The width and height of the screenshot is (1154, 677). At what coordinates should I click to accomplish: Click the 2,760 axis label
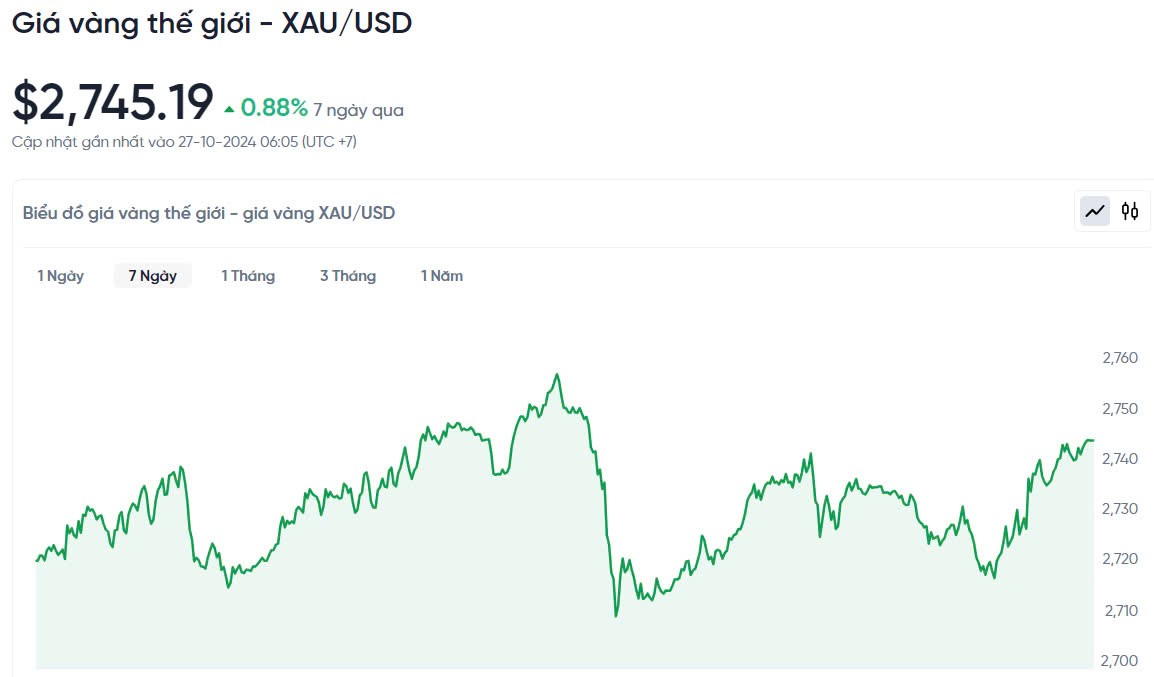click(x=1119, y=358)
